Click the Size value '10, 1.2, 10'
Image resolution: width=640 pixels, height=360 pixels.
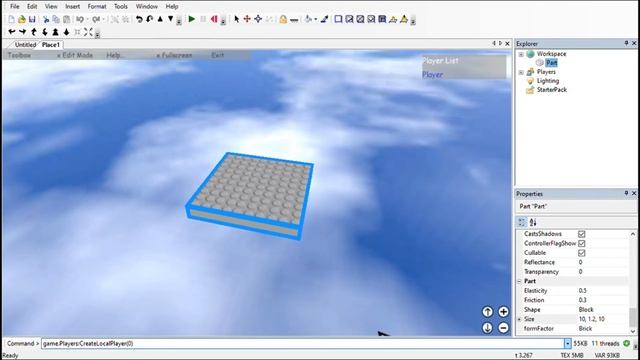(591, 319)
